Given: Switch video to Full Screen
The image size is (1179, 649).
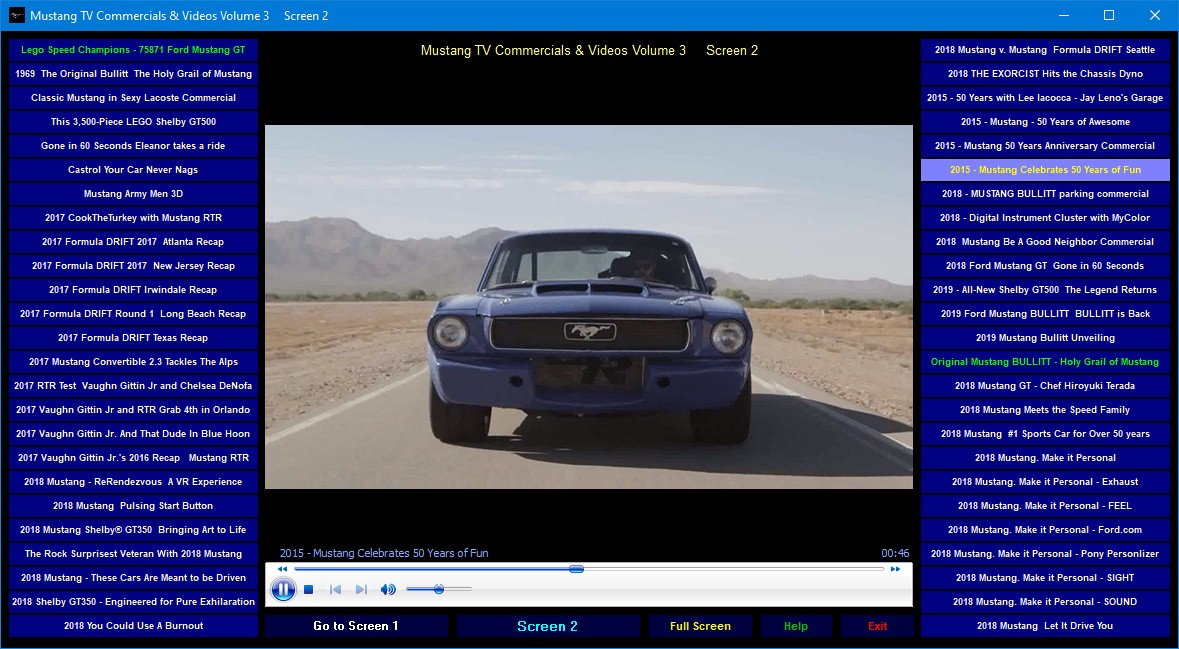Looking at the screenshot, I should (700, 626).
